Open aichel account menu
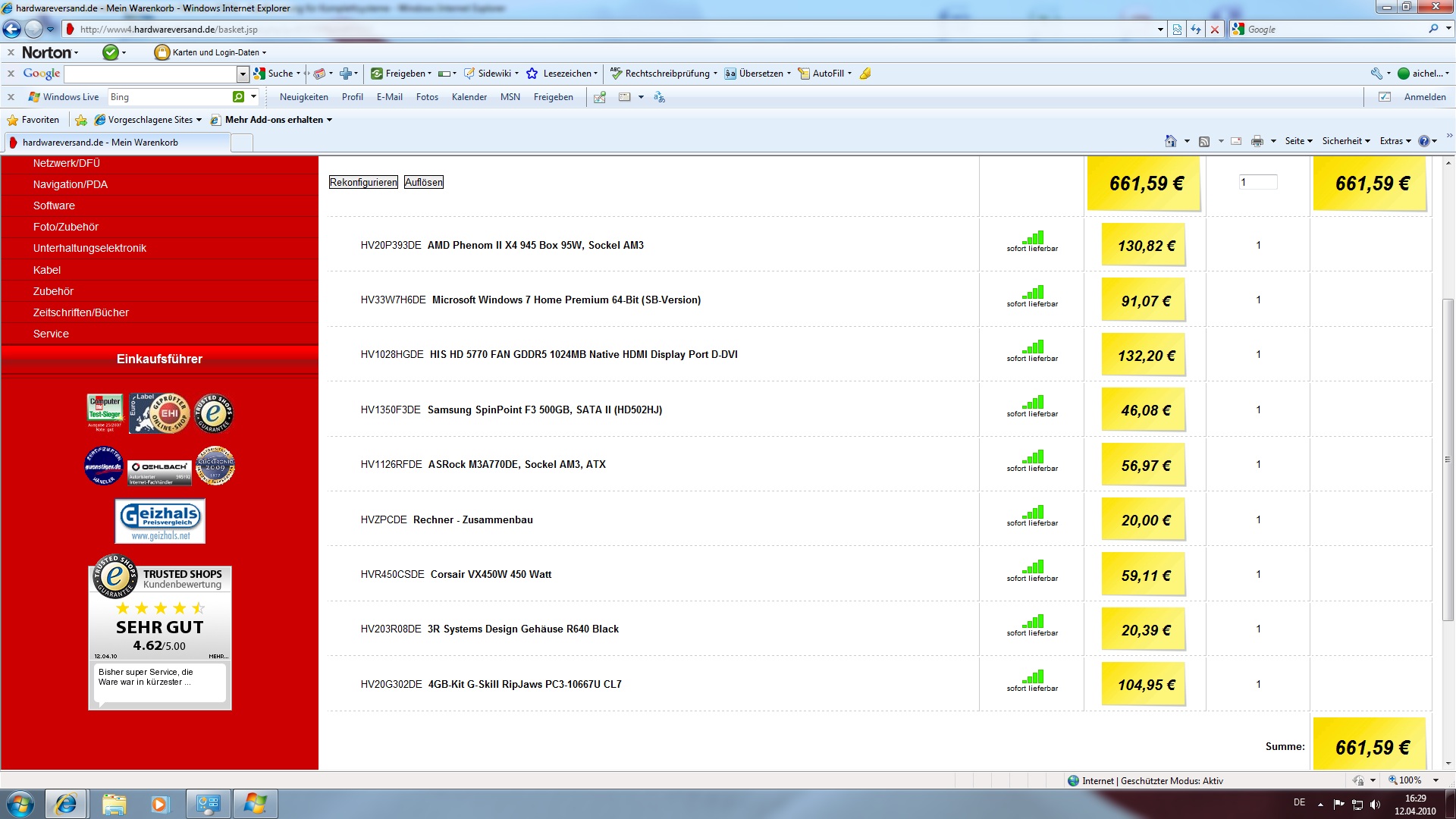 1423,74
